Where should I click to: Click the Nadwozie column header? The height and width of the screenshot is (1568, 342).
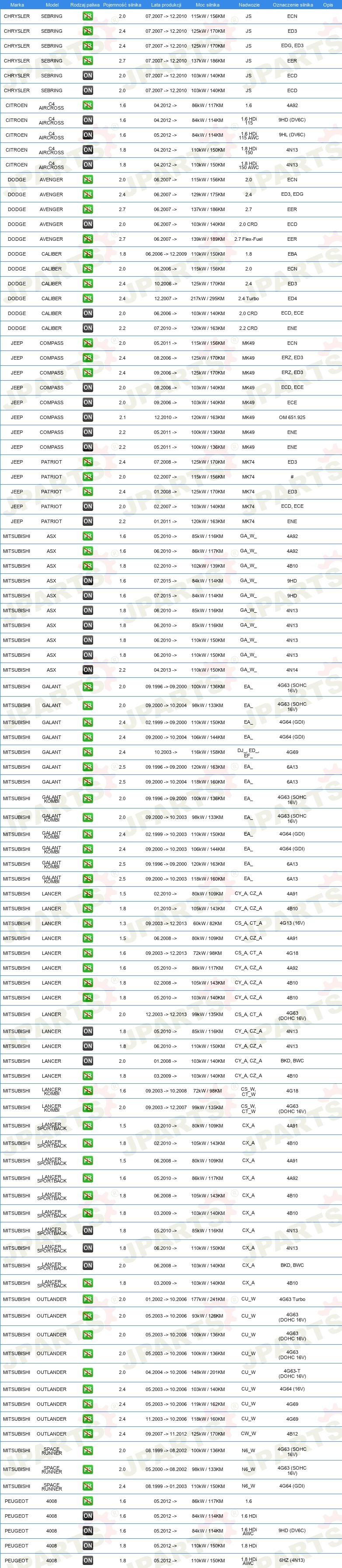pyautogui.click(x=249, y=4)
